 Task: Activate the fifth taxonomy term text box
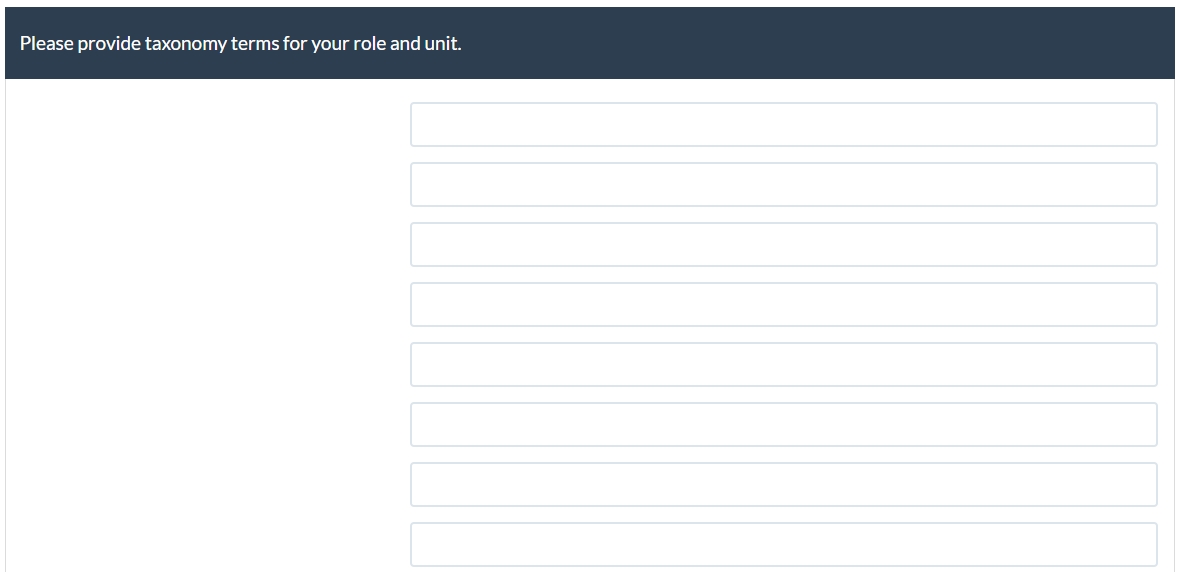(783, 364)
